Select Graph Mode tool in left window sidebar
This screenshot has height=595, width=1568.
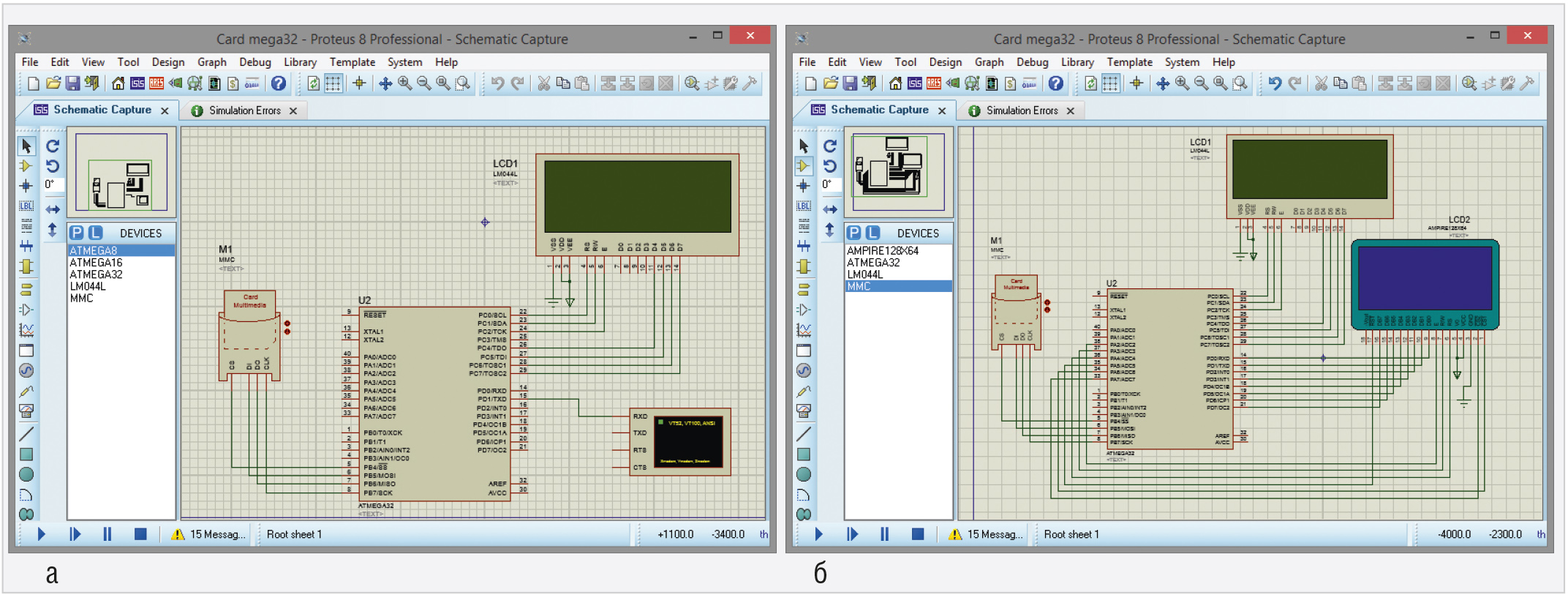pyautogui.click(x=26, y=329)
